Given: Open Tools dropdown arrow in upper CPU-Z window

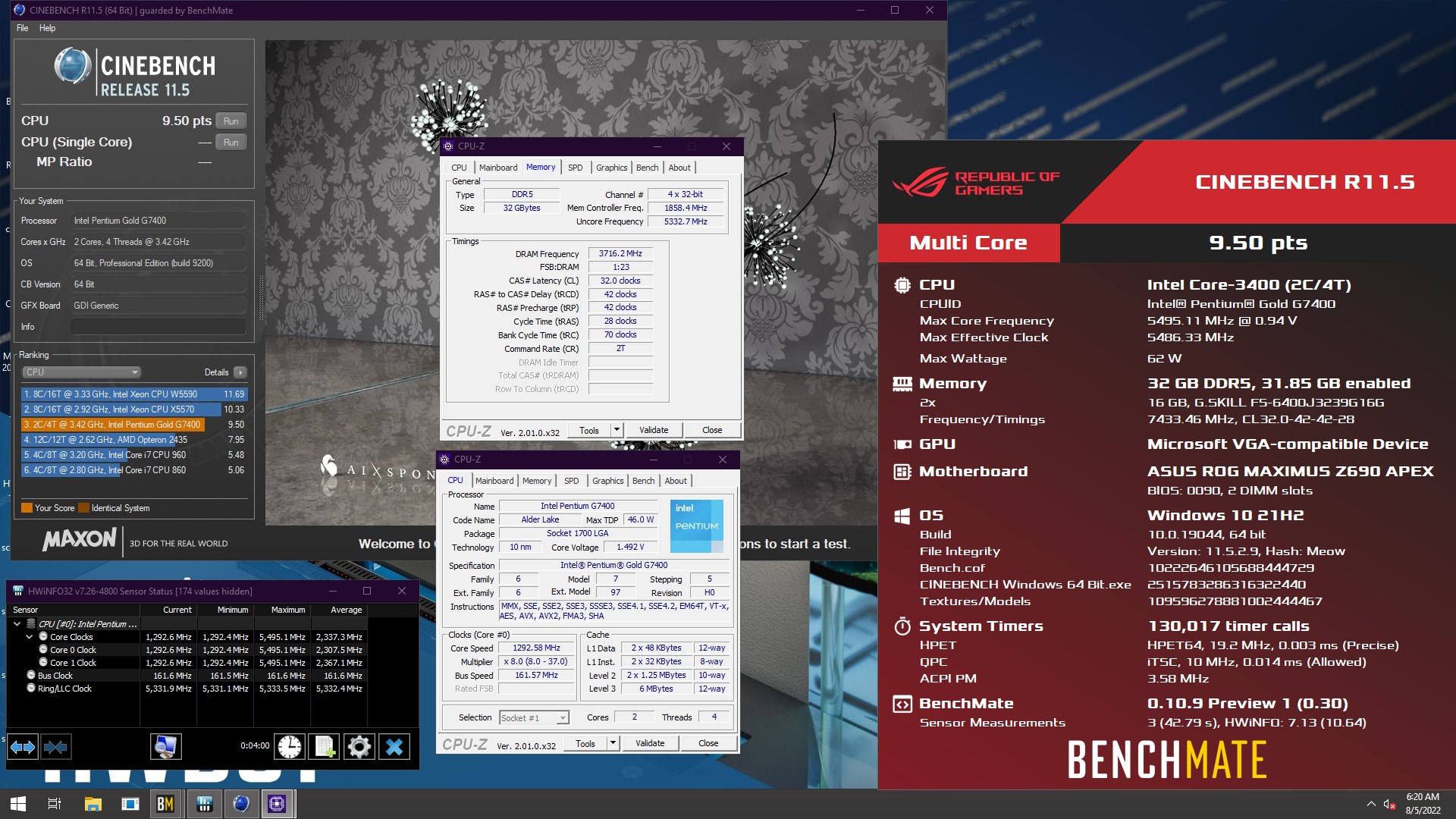Looking at the screenshot, I should point(617,430).
